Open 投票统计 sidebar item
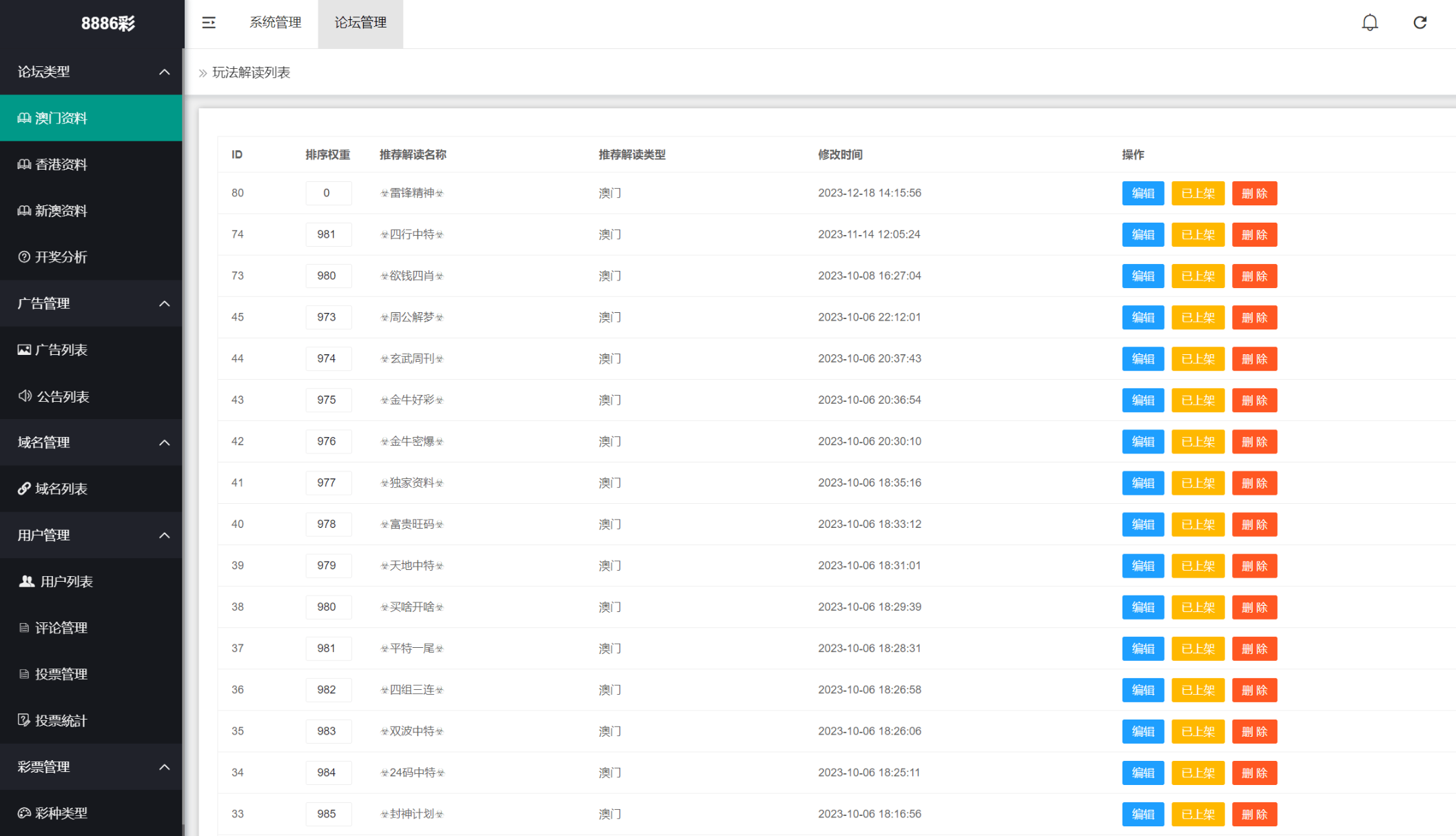The image size is (1456, 836). (61, 721)
